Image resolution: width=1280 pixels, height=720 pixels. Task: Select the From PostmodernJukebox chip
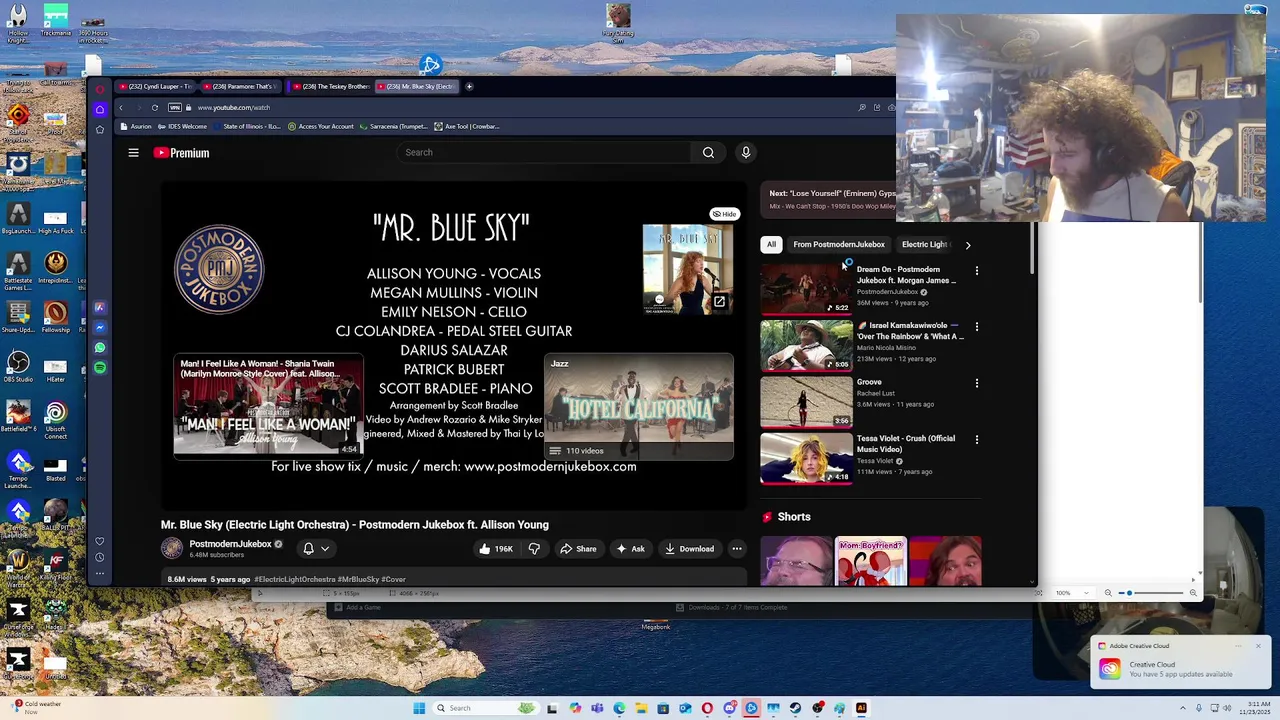(x=838, y=244)
